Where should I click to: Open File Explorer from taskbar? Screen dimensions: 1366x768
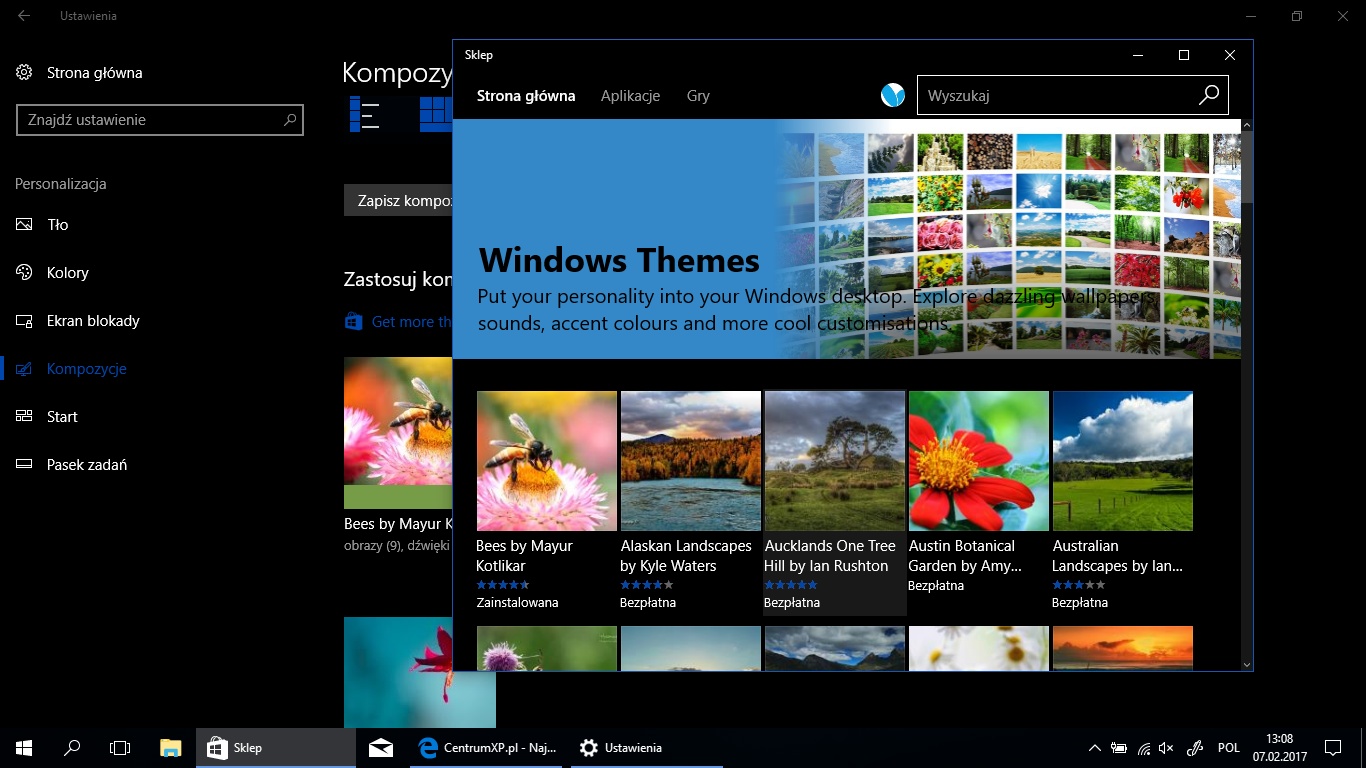pyautogui.click(x=171, y=747)
